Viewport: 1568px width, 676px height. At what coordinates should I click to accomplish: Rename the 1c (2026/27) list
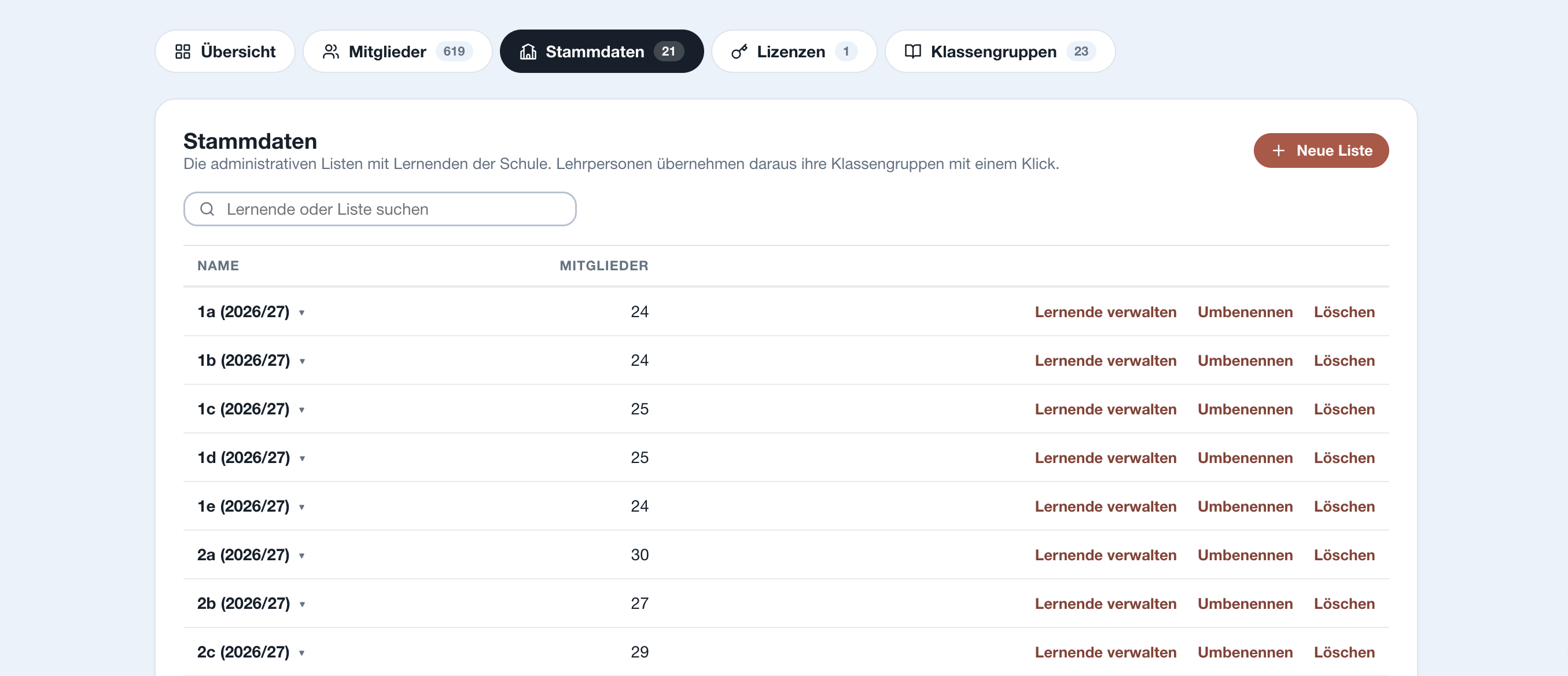click(1245, 409)
